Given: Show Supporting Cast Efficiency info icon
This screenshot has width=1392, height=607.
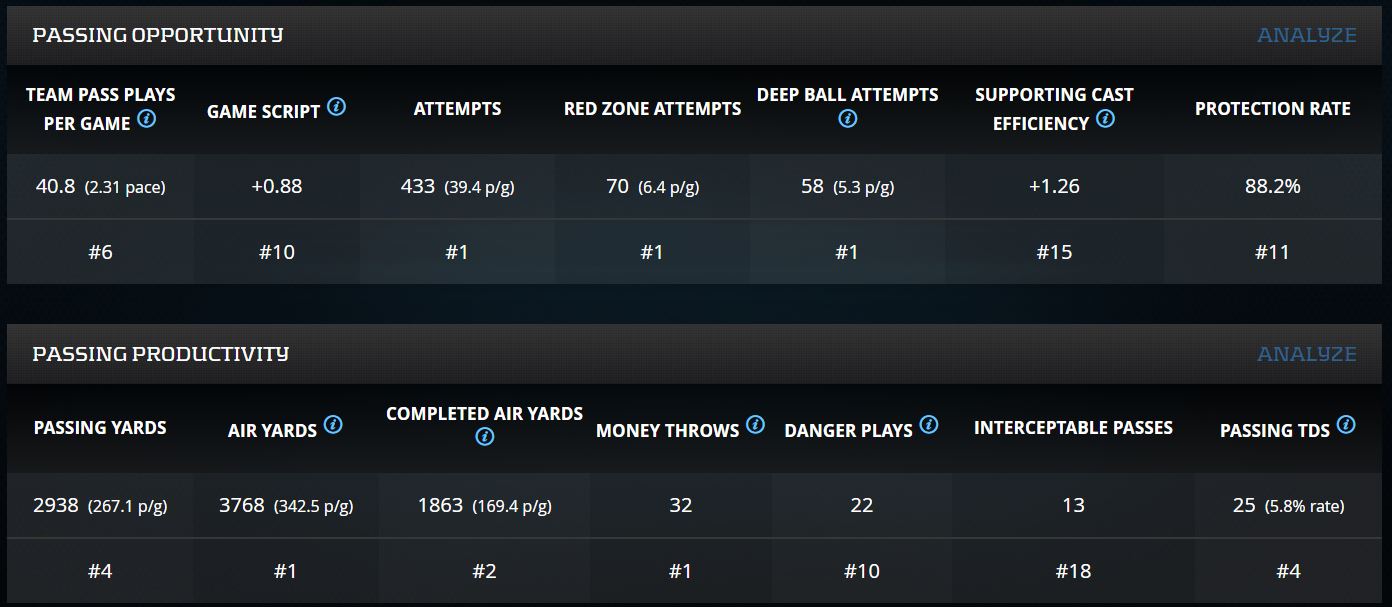Looking at the screenshot, I should coord(1105,119).
